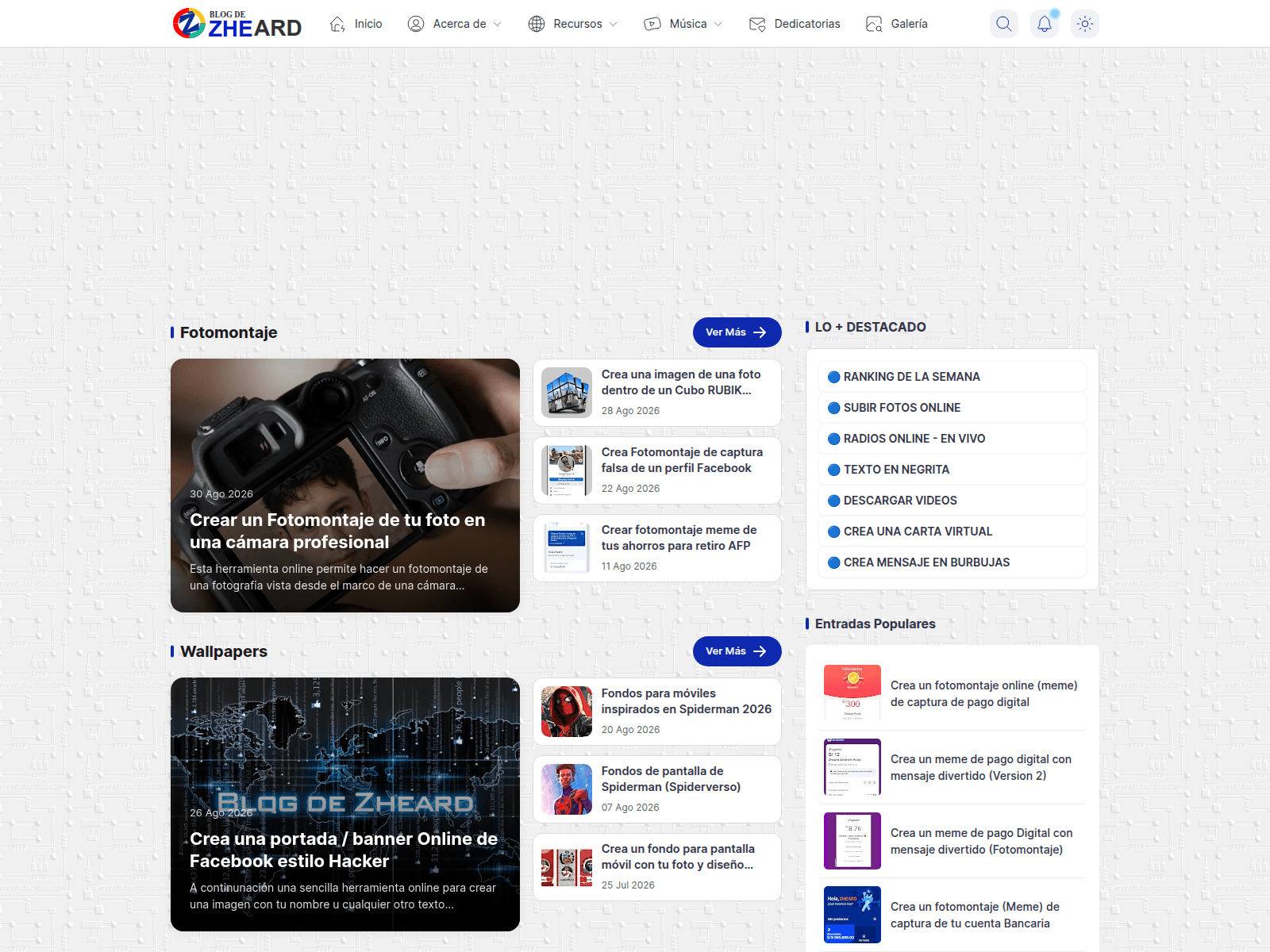Open the search magnifier button

1004,24
